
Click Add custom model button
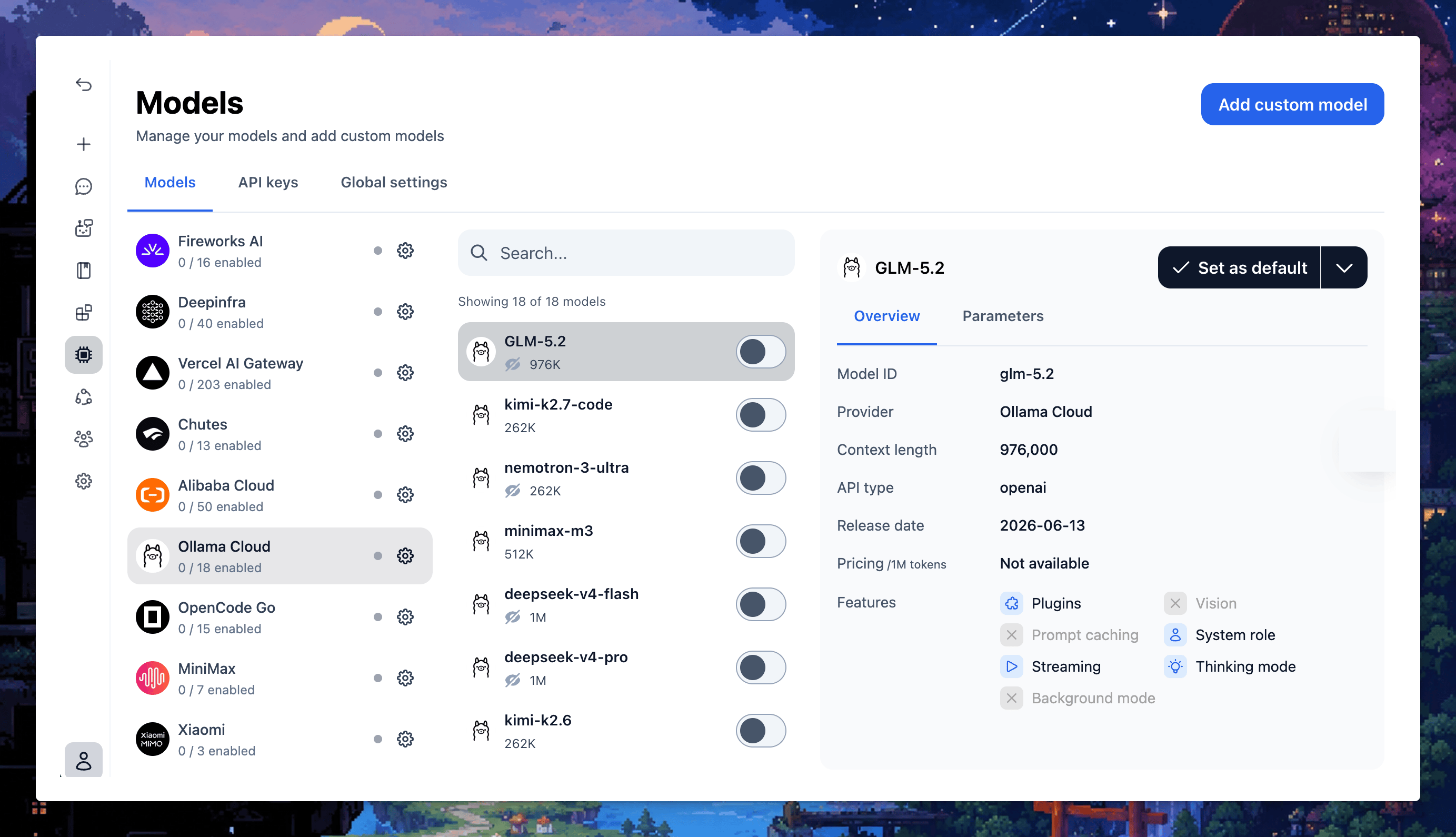pos(1292,105)
